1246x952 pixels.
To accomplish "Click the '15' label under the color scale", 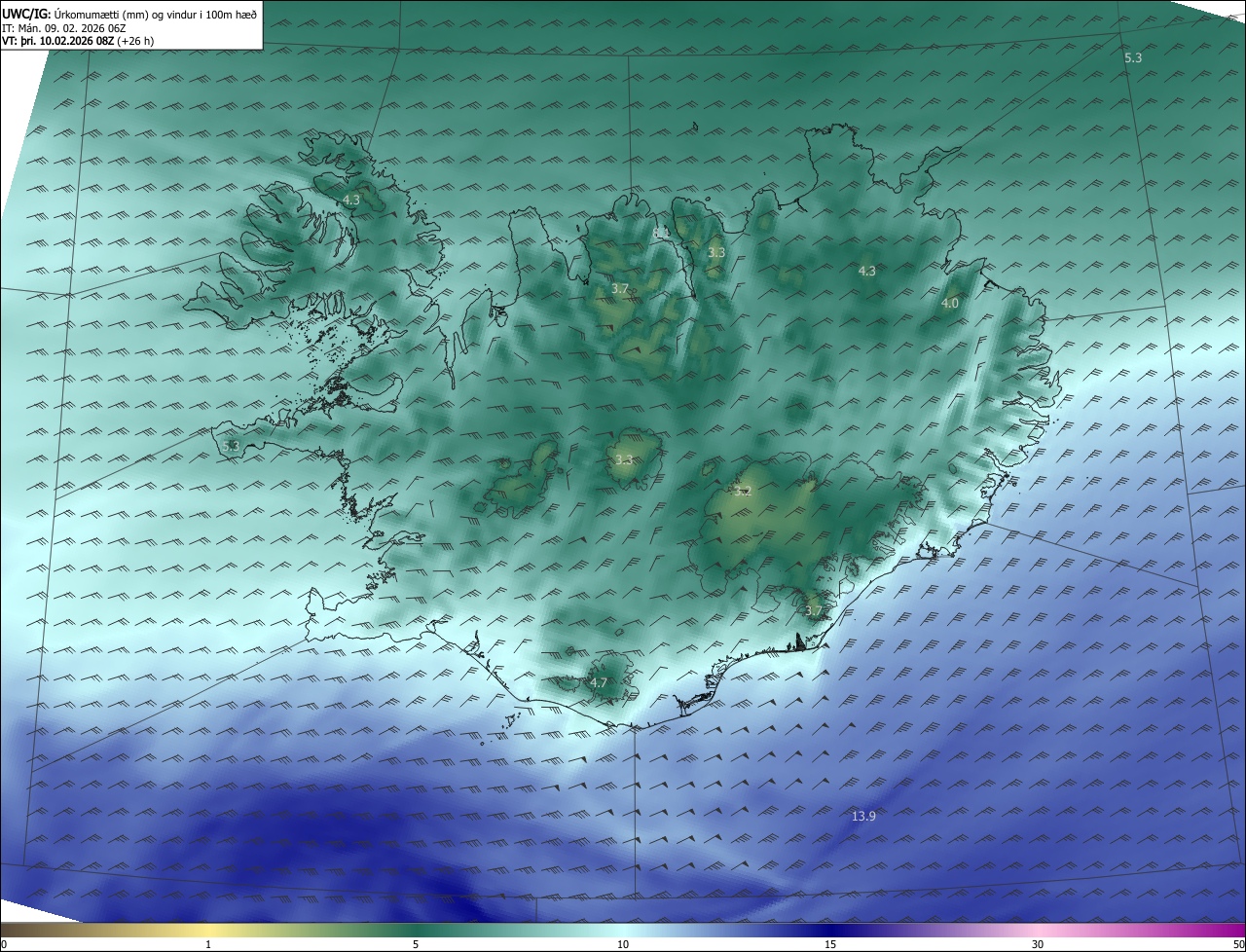I will click(x=830, y=944).
